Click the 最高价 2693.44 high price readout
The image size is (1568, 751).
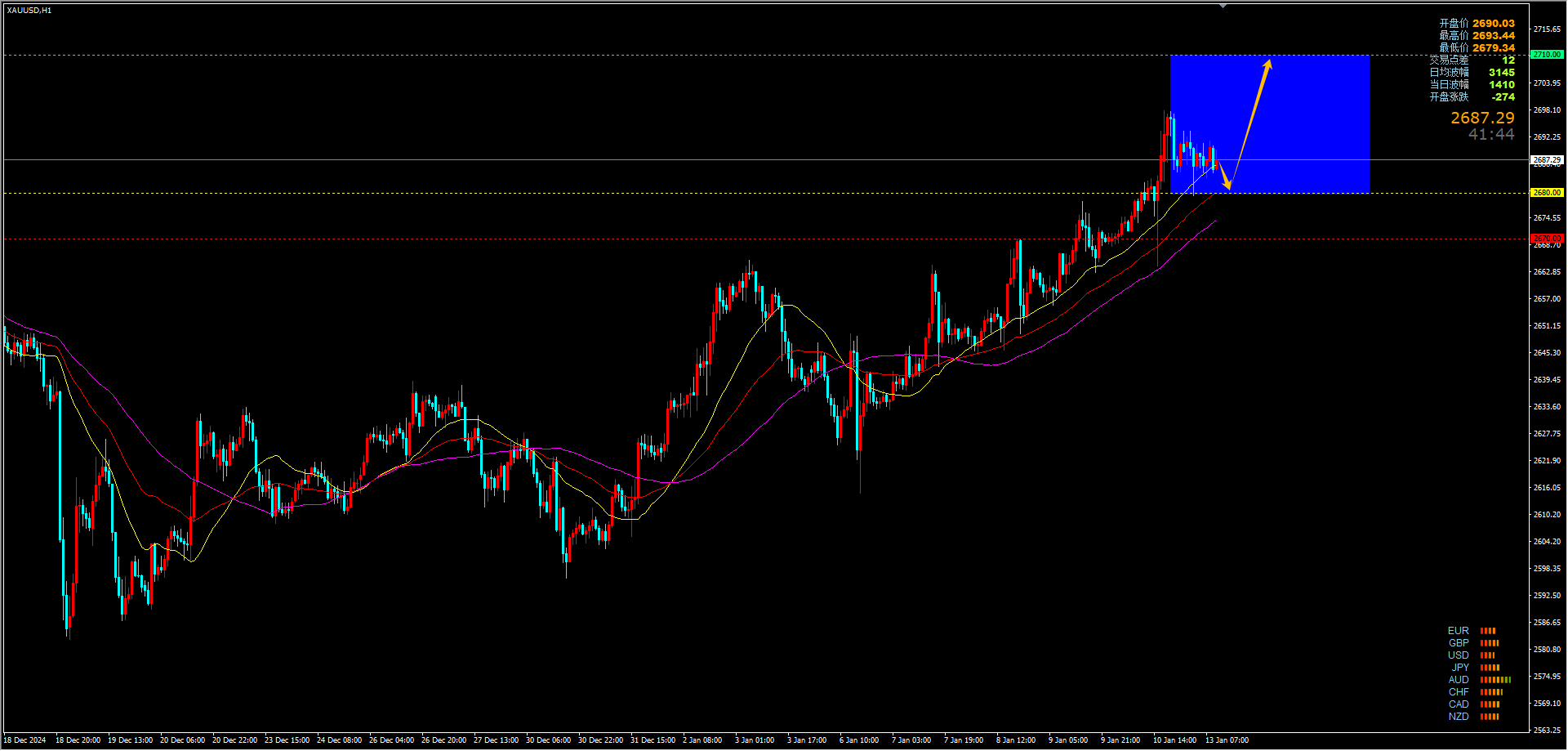pyautogui.click(x=1477, y=36)
